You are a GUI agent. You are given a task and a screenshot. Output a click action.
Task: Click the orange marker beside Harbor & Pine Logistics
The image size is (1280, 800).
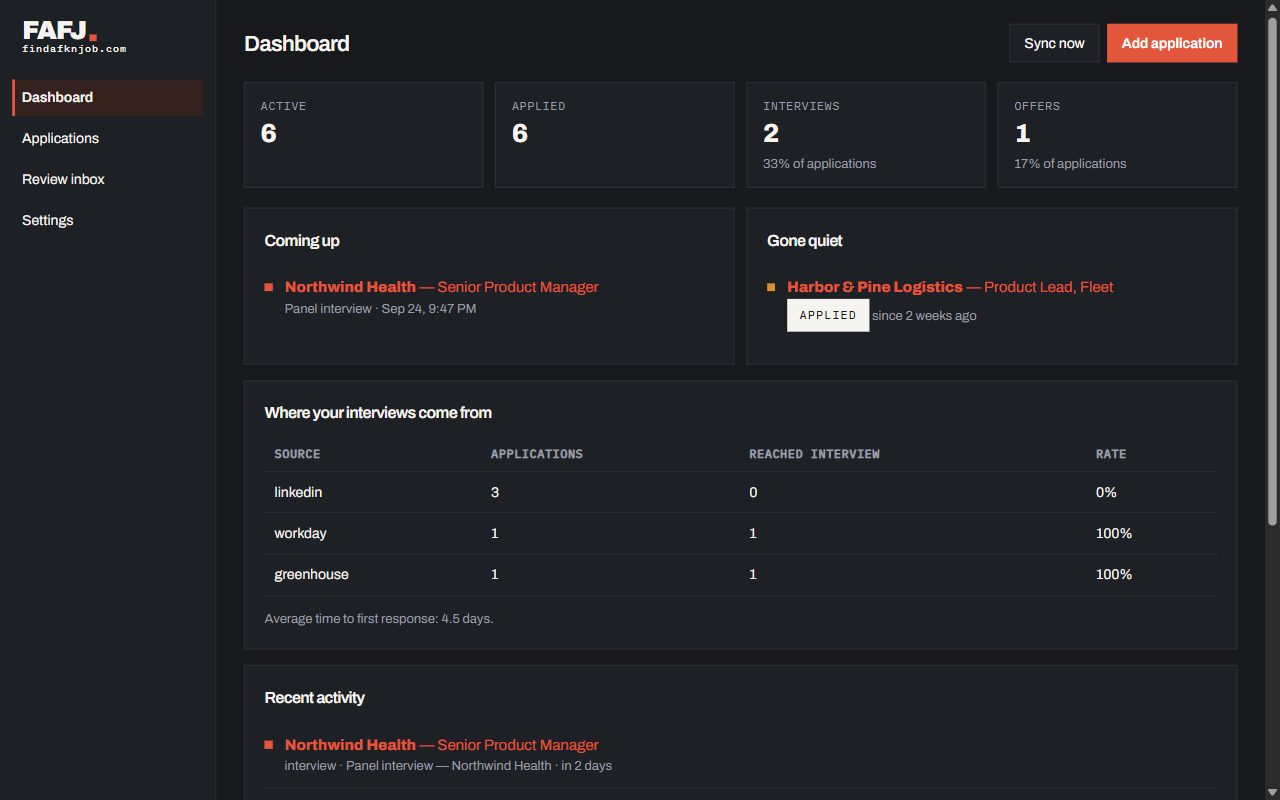tap(771, 288)
